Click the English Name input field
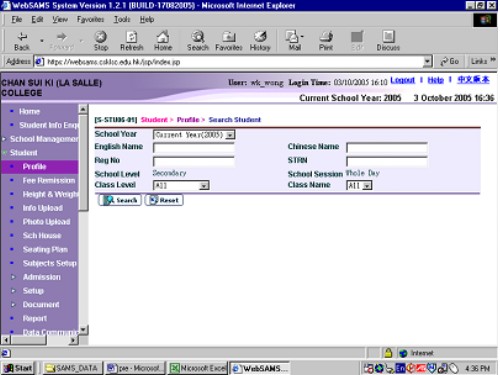 click(194, 148)
